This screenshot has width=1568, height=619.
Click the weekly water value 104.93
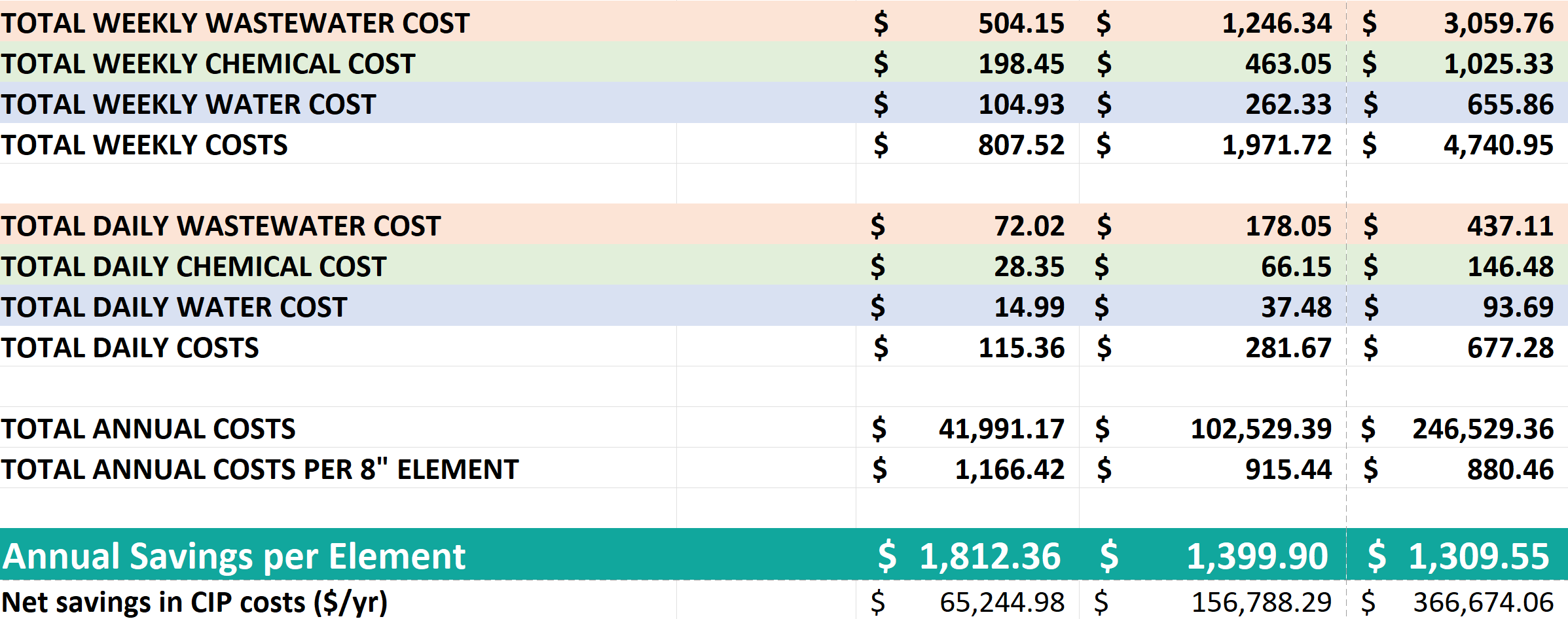[x=1021, y=104]
